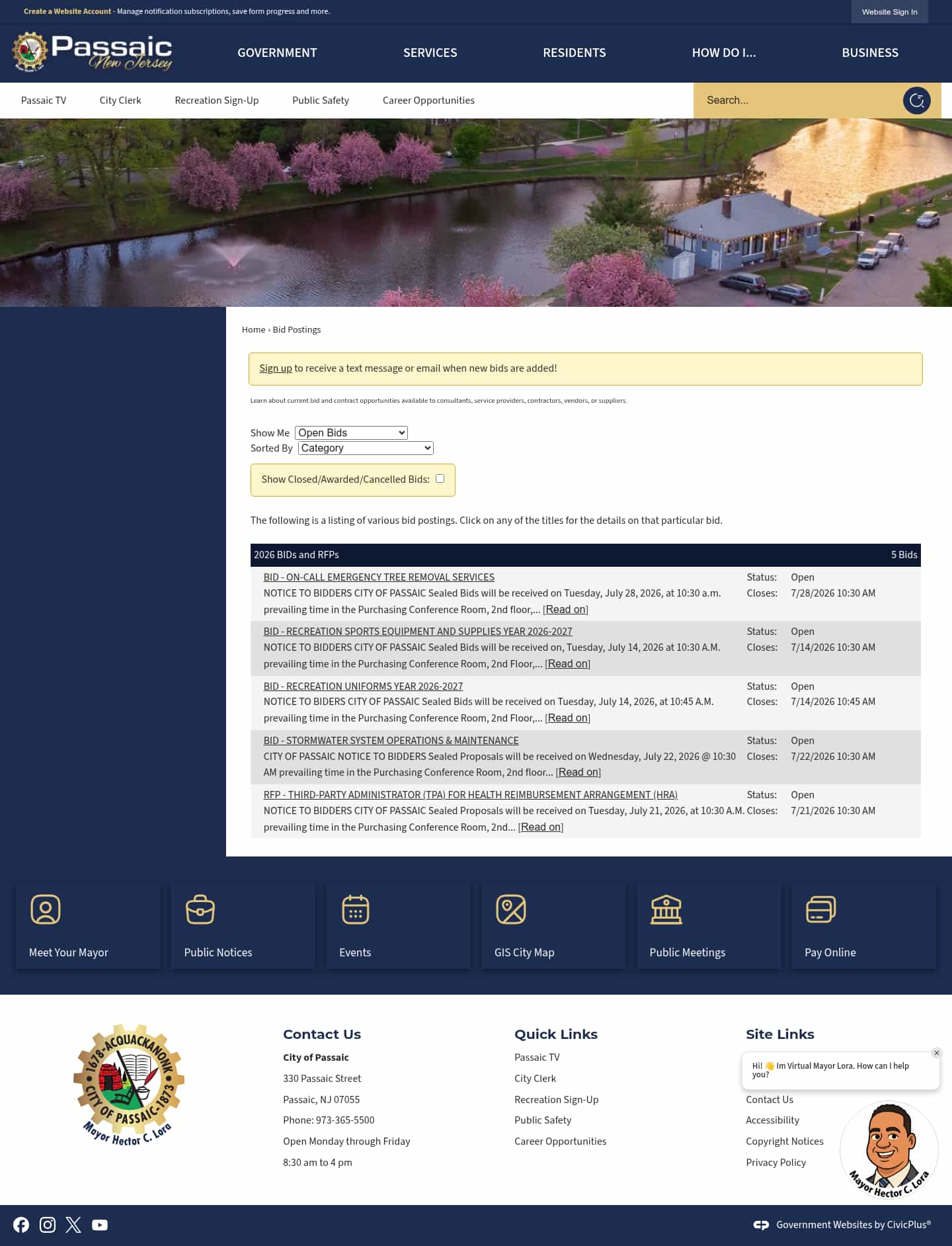Open Recreation Uniforms Year 2026-2027 bid
The width and height of the screenshot is (952, 1246).
pyautogui.click(x=363, y=686)
